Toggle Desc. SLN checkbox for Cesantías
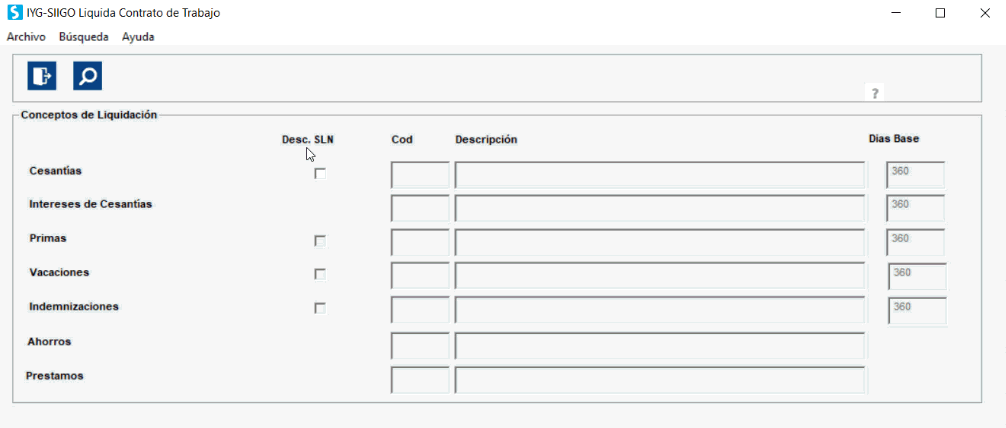 [x=320, y=173]
